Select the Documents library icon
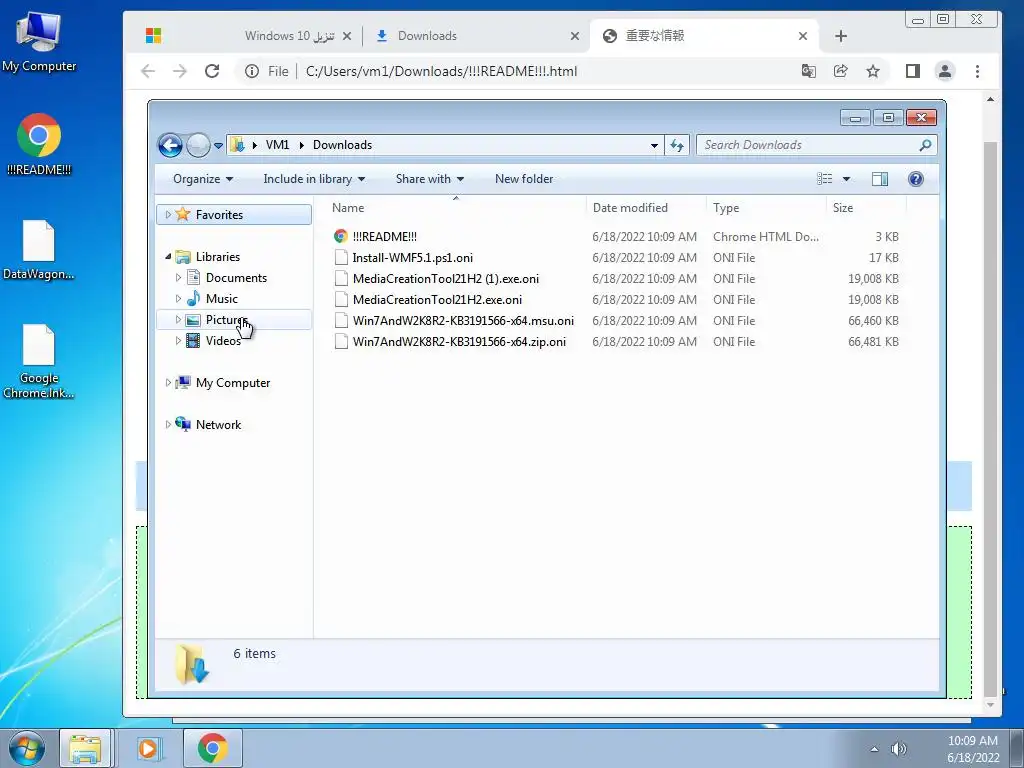Image resolution: width=1024 pixels, height=768 pixels. (x=193, y=278)
